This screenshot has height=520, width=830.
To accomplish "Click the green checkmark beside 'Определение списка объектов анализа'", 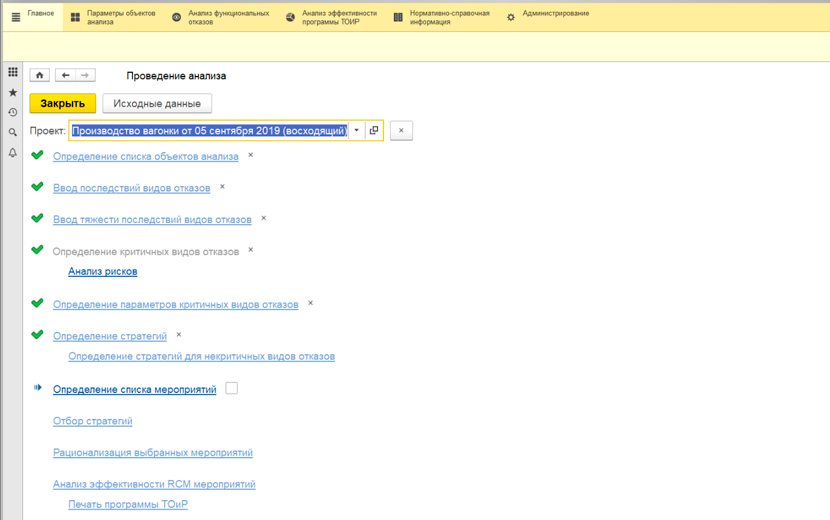I will point(37,155).
